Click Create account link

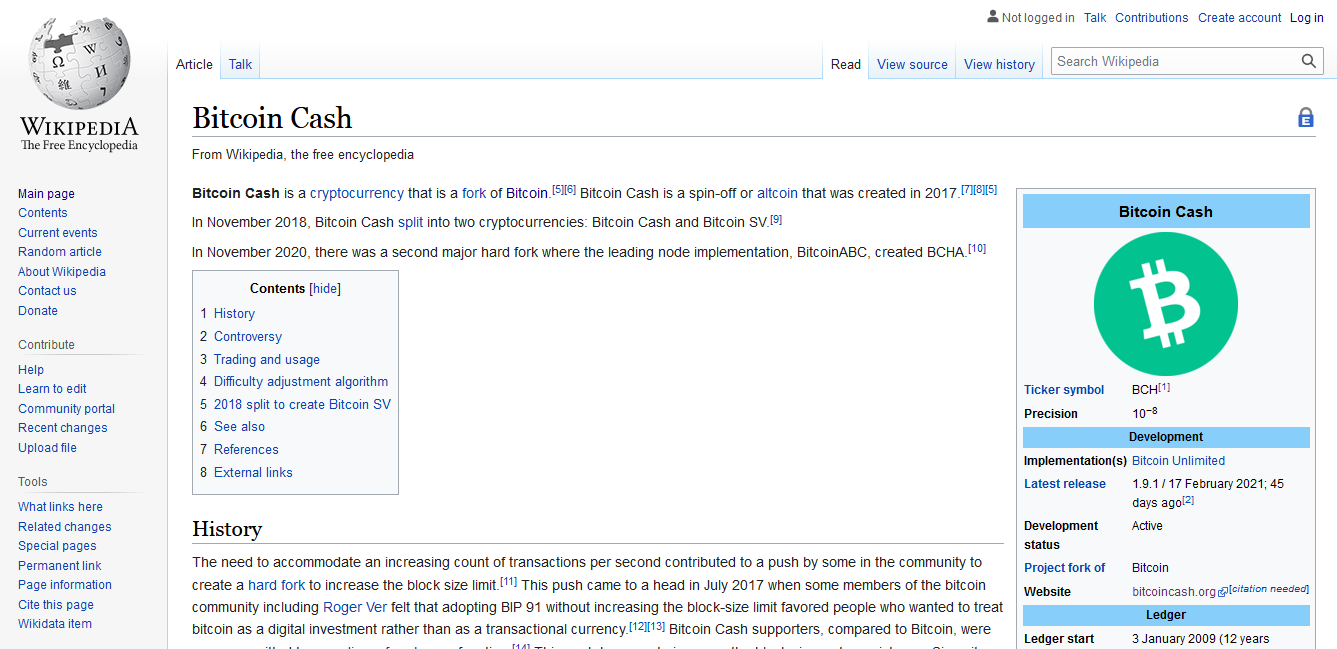coord(1239,18)
